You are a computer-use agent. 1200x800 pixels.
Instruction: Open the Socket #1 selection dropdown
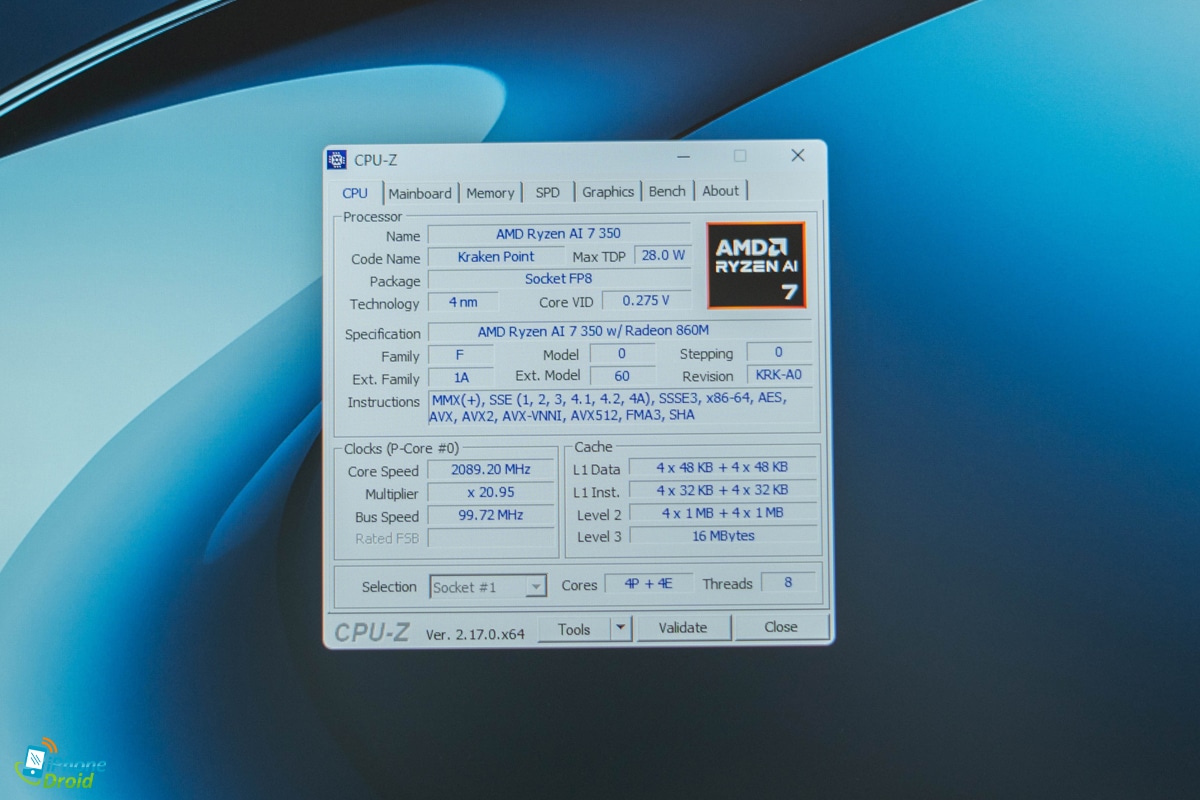point(489,587)
